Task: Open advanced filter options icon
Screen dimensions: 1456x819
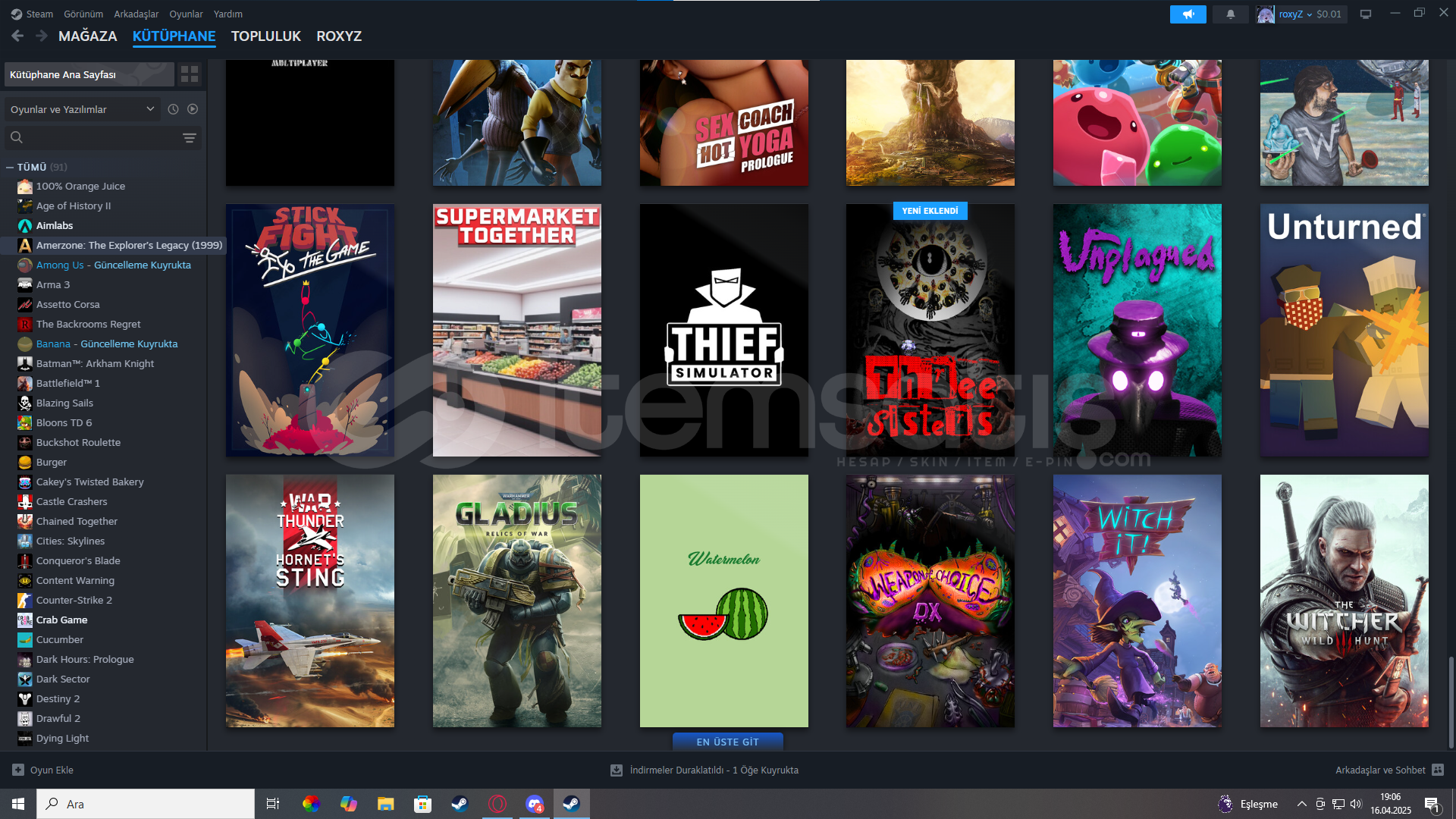Action: [190, 137]
